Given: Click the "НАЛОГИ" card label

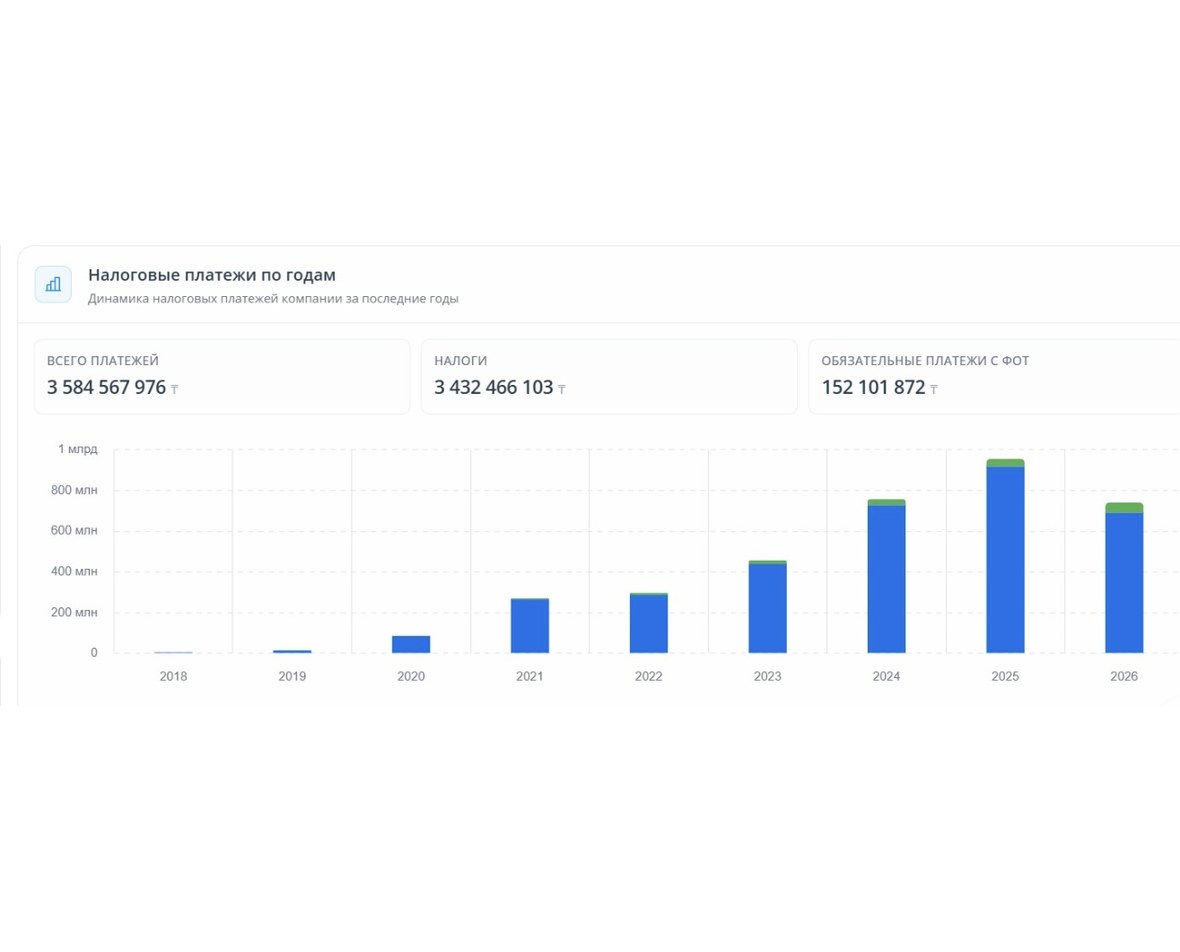Looking at the screenshot, I should (461, 361).
